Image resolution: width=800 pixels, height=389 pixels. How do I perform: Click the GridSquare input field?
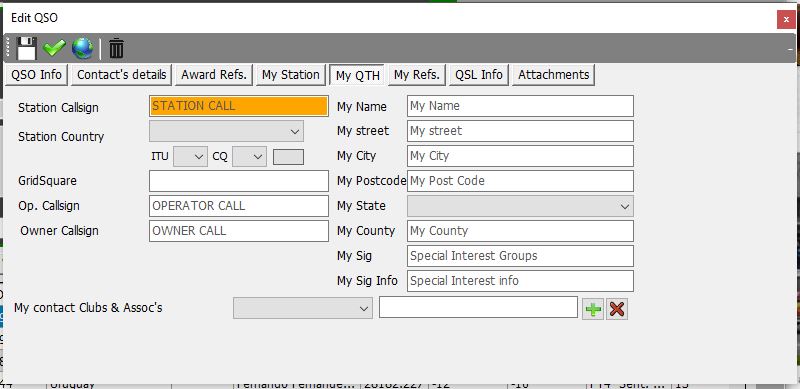tap(239, 181)
